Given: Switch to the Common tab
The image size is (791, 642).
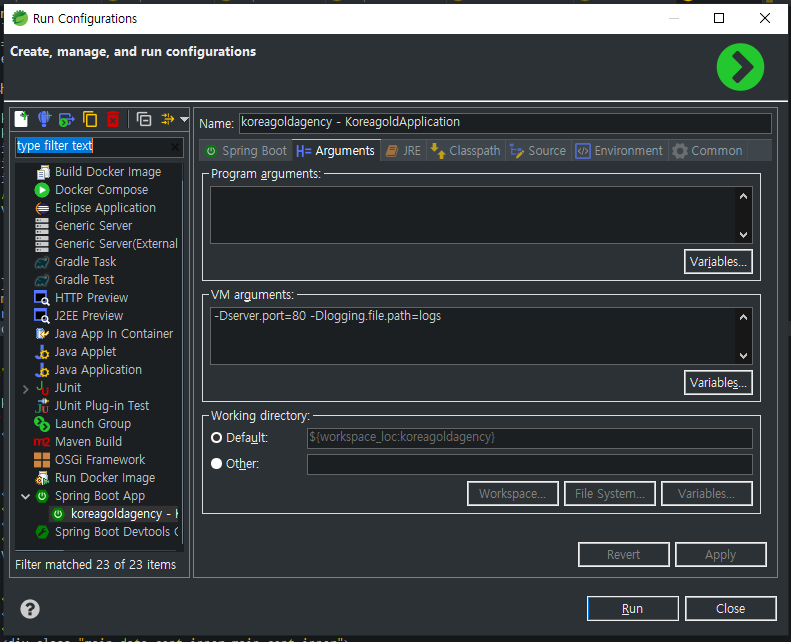Looking at the screenshot, I should [708, 151].
